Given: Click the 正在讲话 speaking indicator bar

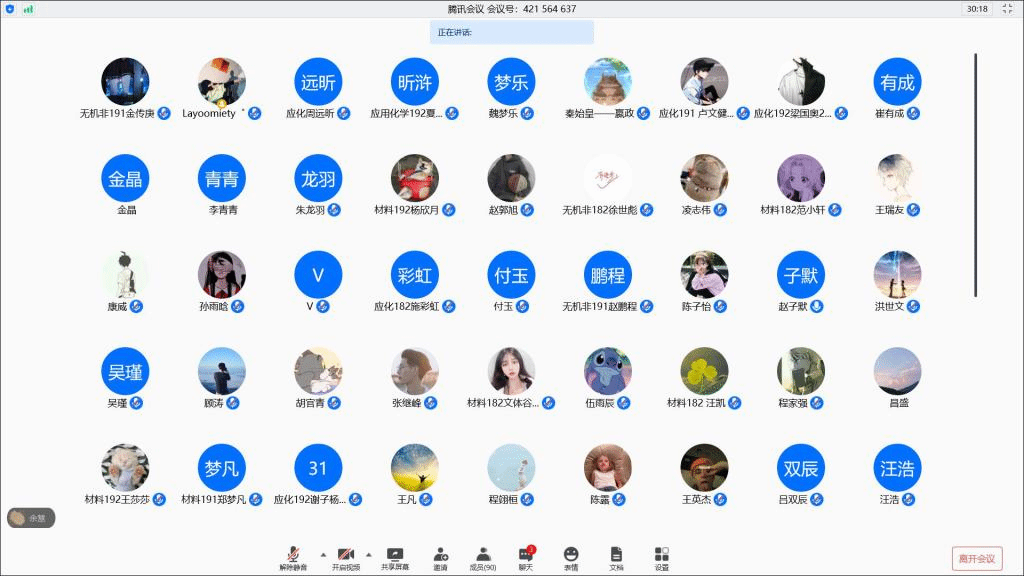Looking at the screenshot, I should [512, 32].
